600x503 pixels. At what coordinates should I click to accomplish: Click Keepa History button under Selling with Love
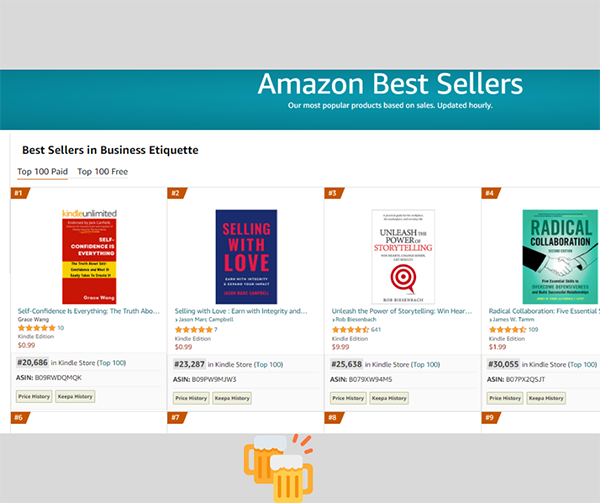(x=232, y=397)
